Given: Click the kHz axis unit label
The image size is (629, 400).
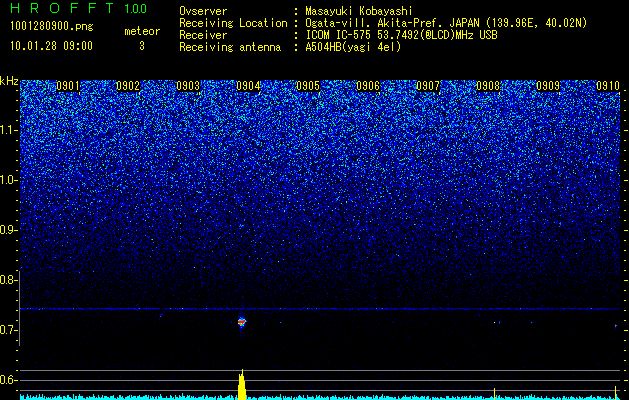Looking at the screenshot, I should tap(9, 81).
